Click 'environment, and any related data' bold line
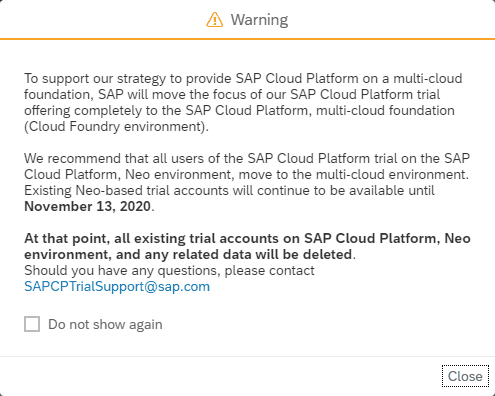This screenshot has width=495, height=396. tap(190, 254)
